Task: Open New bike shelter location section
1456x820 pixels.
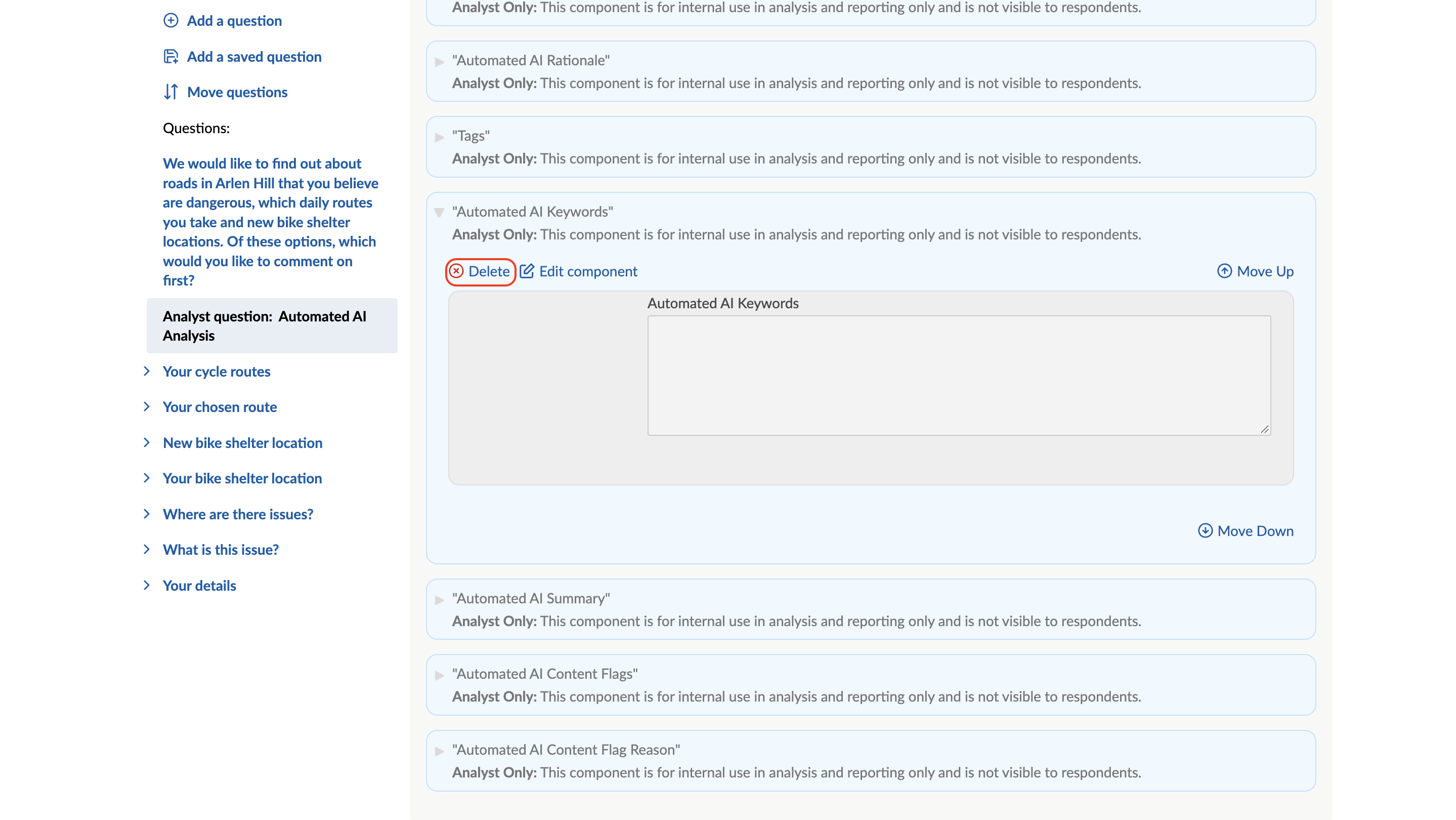Action: (x=242, y=442)
